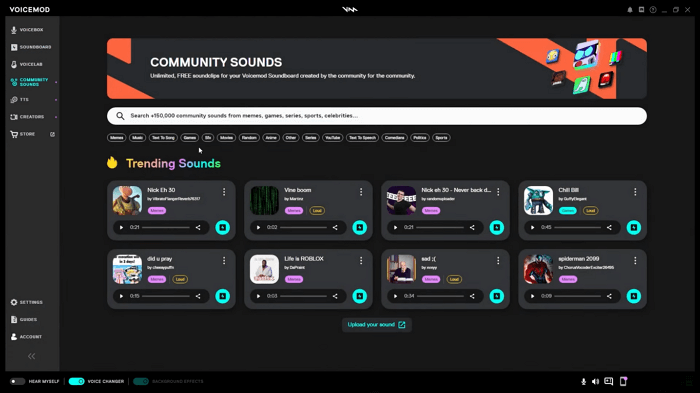Filter by the Other category chip
The height and width of the screenshot is (393, 700).
[x=291, y=138]
